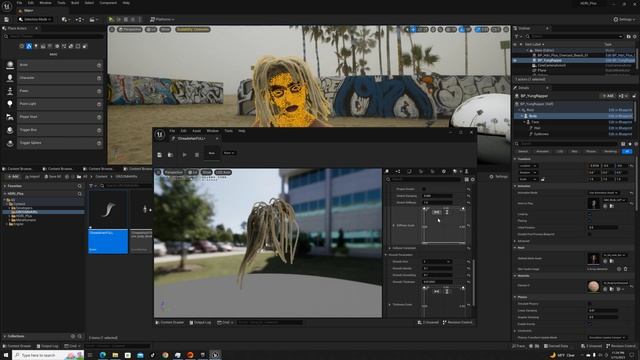The width and height of the screenshot is (640, 360).
Task: Expand Collision Constraint in groom details
Action: click(390, 248)
